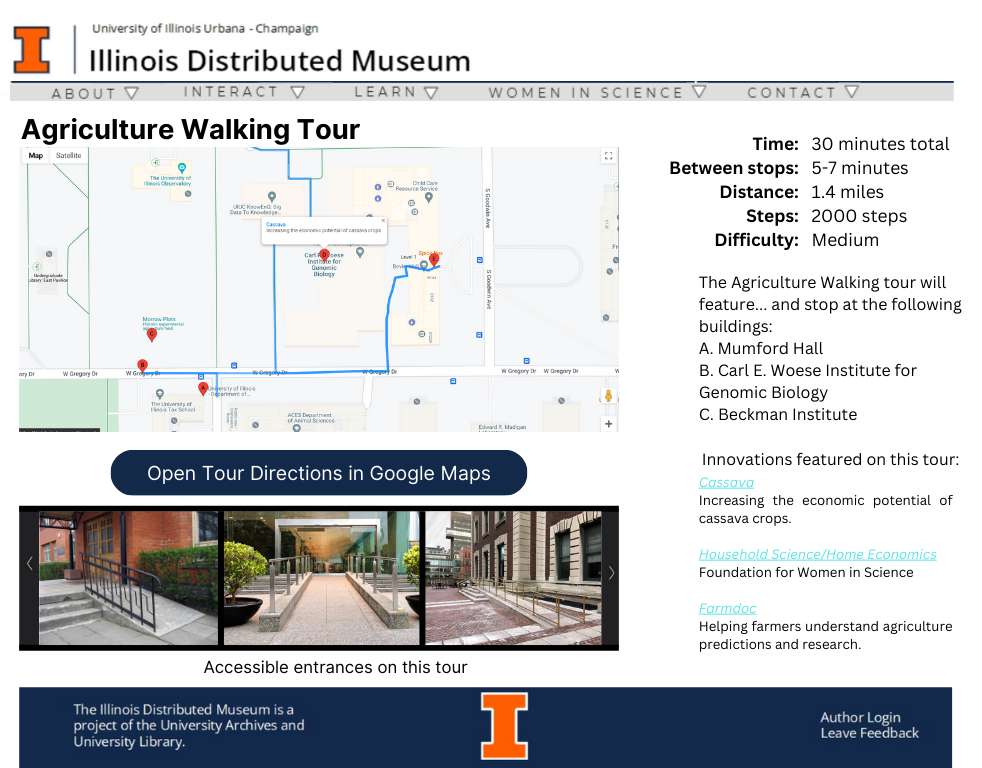Image resolution: width=982 pixels, height=768 pixels.
Task: Click red map marker D at Woese Institute
Action: (x=324, y=256)
